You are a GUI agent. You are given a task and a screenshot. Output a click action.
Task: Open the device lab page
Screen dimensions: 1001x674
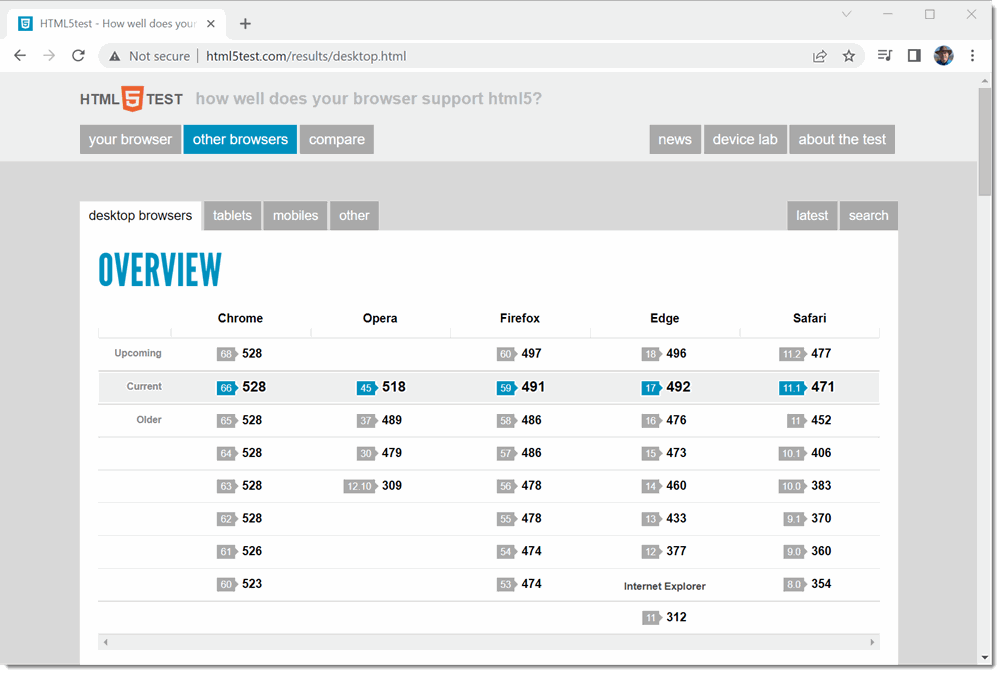pyautogui.click(x=745, y=139)
